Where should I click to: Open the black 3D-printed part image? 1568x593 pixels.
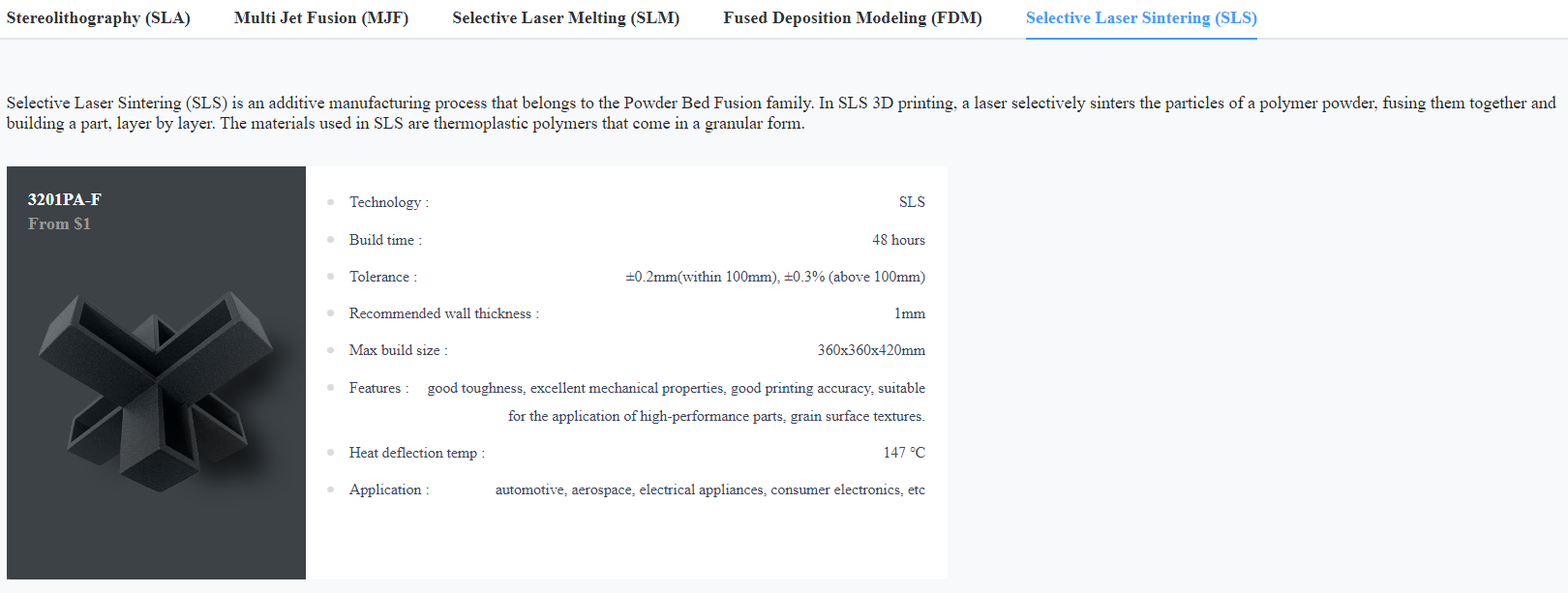156,390
